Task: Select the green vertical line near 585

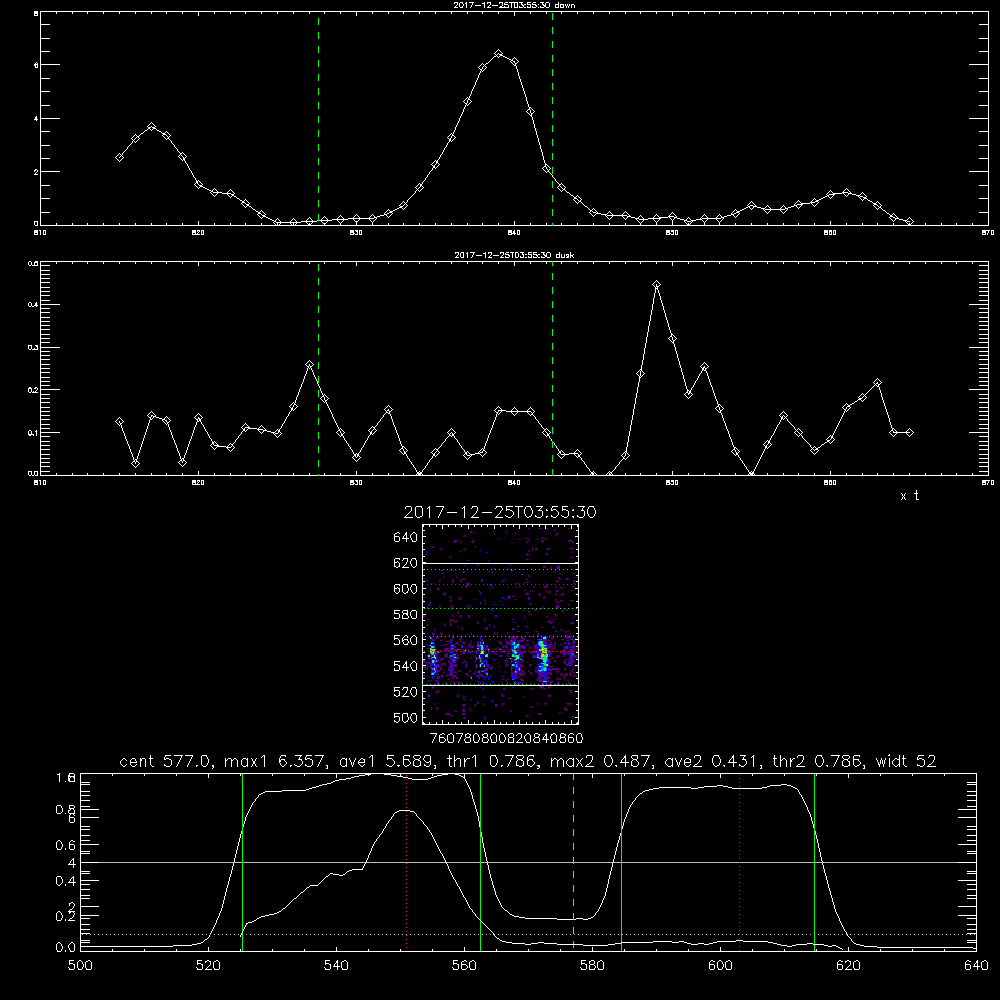Action: coord(621,861)
